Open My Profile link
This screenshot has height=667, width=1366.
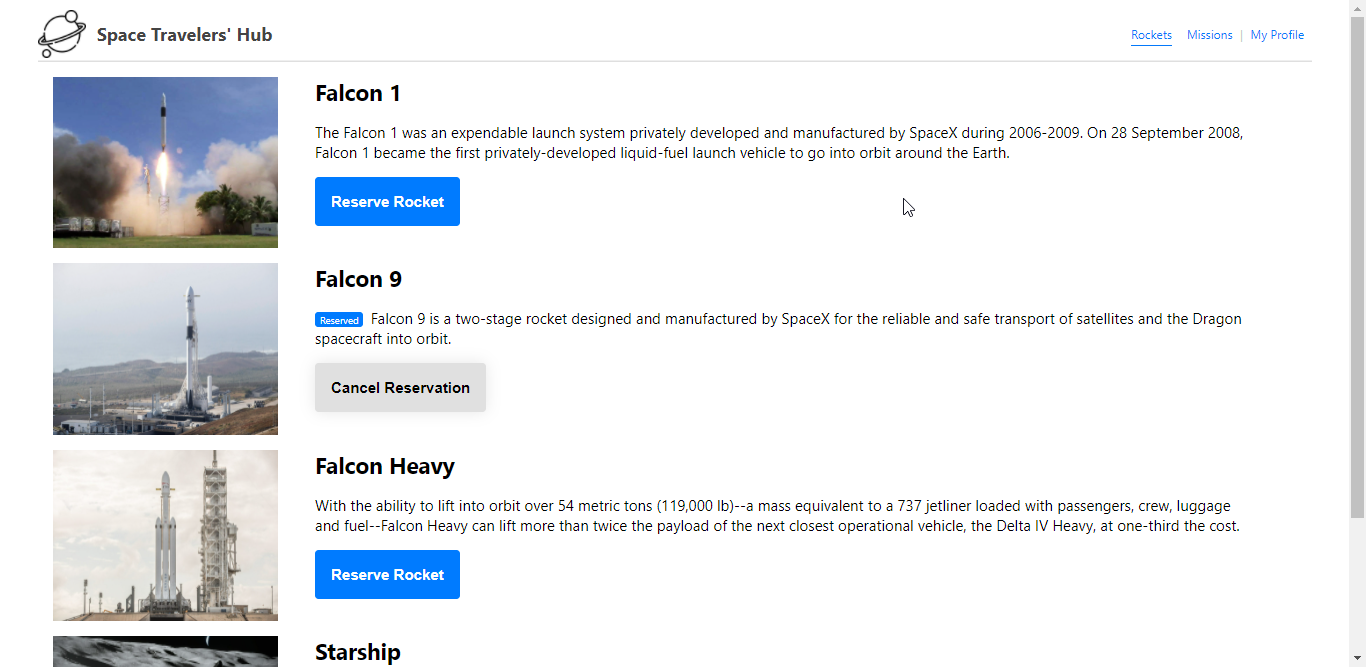pyautogui.click(x=1277, y=35)
